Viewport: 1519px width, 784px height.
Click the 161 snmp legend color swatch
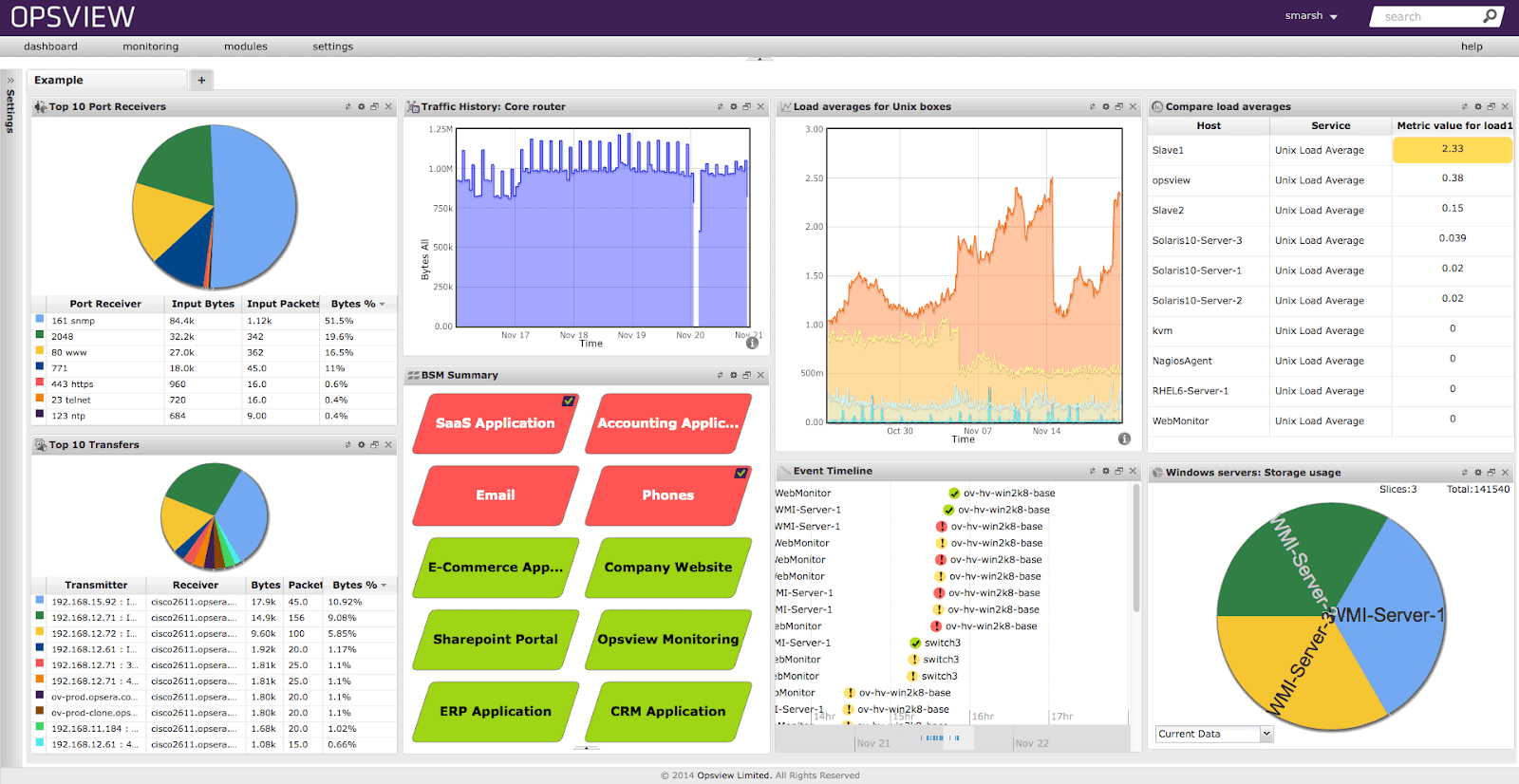tap(40, 320)
